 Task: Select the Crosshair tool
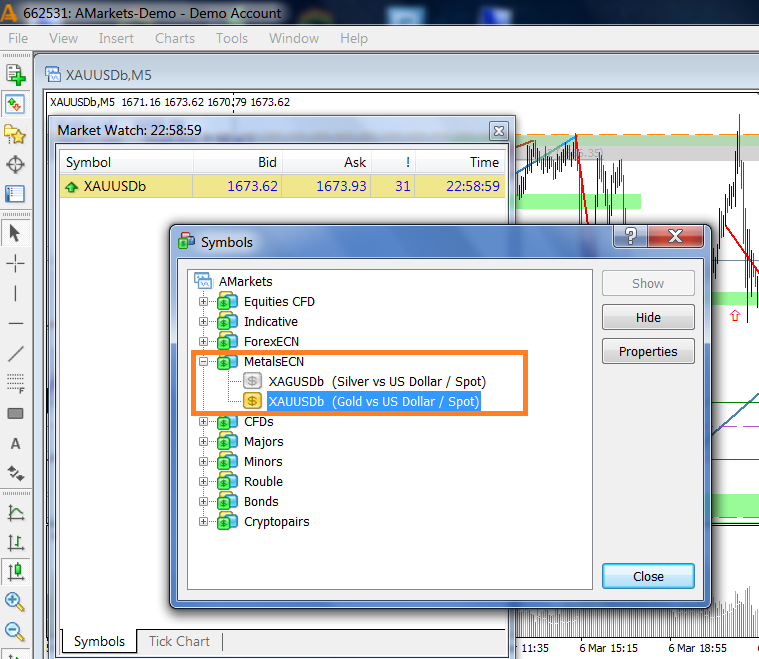coord(15,264)
